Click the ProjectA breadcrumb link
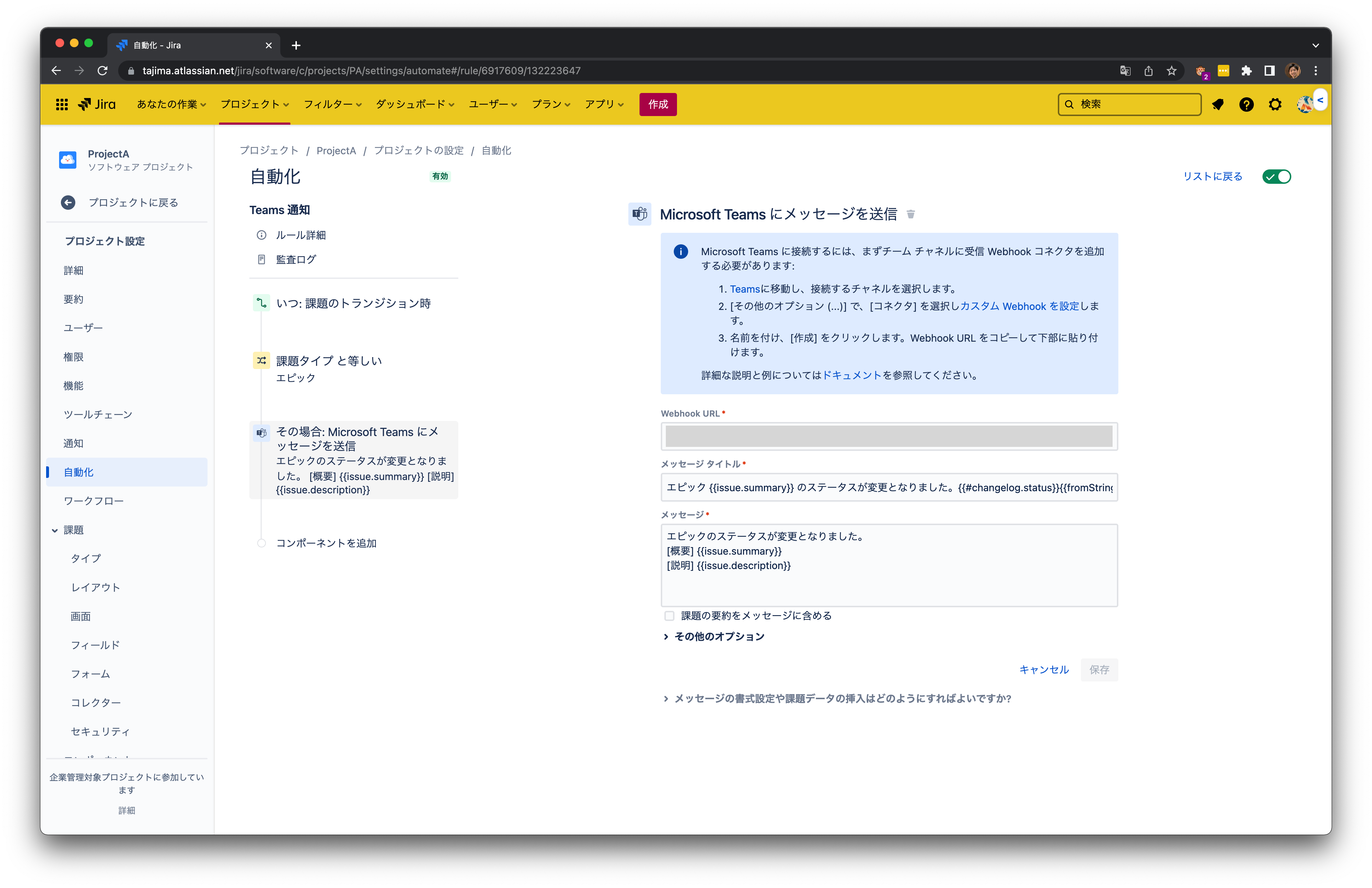The height and width of the screenshot is (888, 1372). (x=336, y=151)
